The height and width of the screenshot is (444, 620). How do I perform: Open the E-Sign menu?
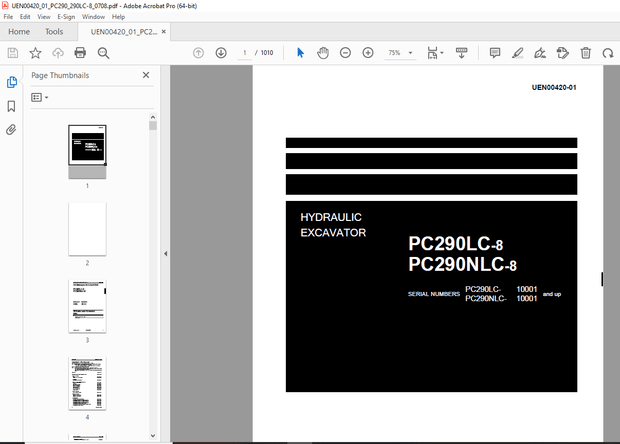point(66,17)
